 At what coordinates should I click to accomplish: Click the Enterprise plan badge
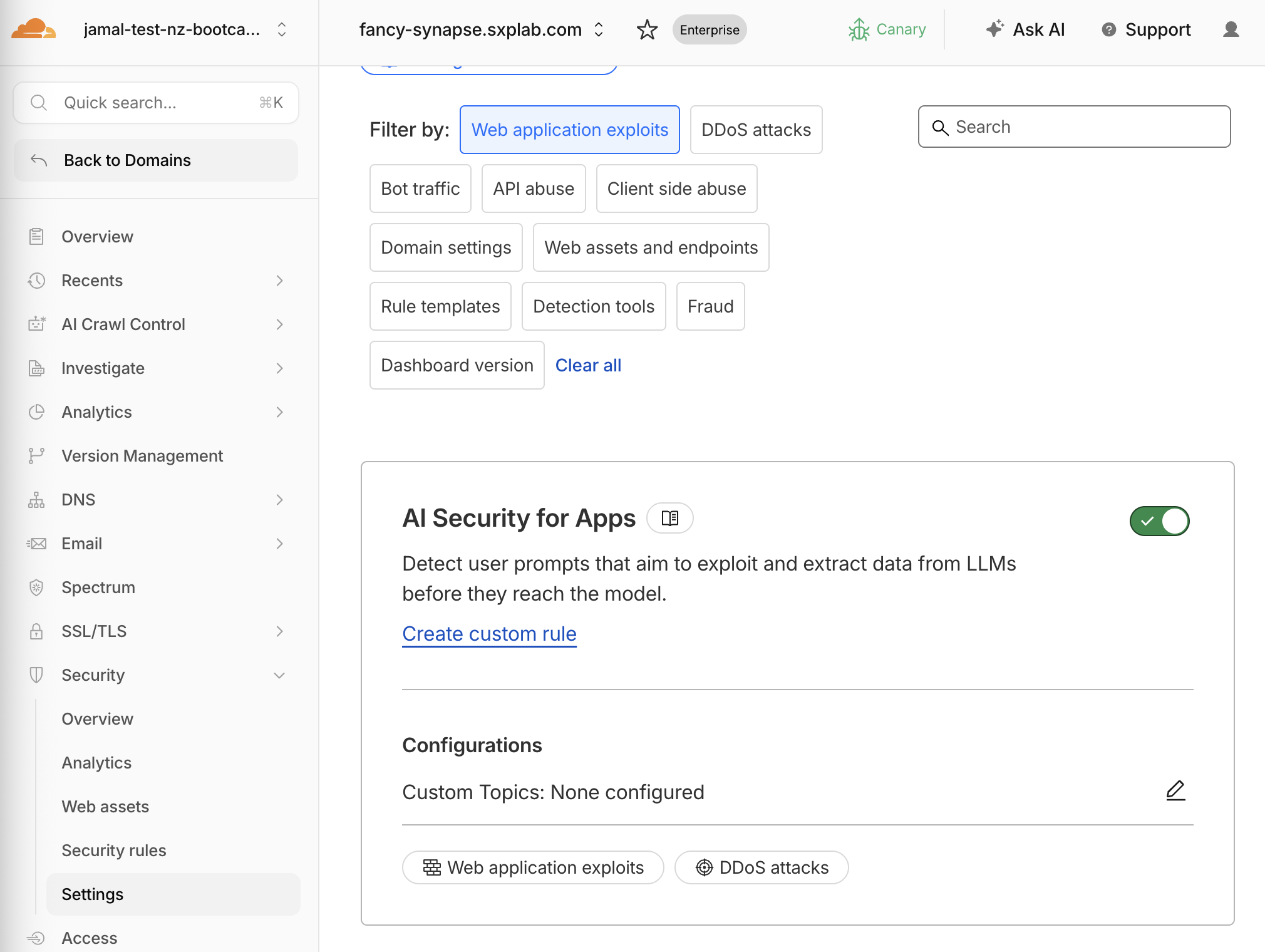pyautogui.click(x=710, y=29)
